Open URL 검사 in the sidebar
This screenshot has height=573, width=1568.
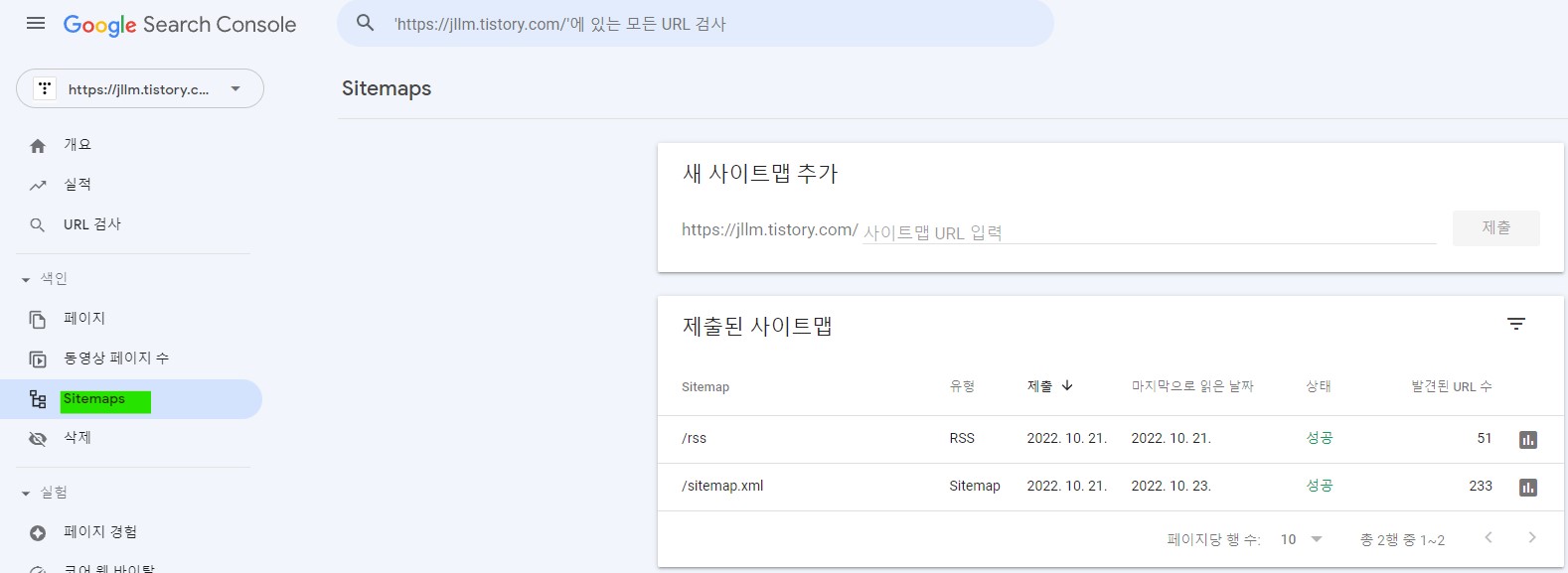click(92, 224)
